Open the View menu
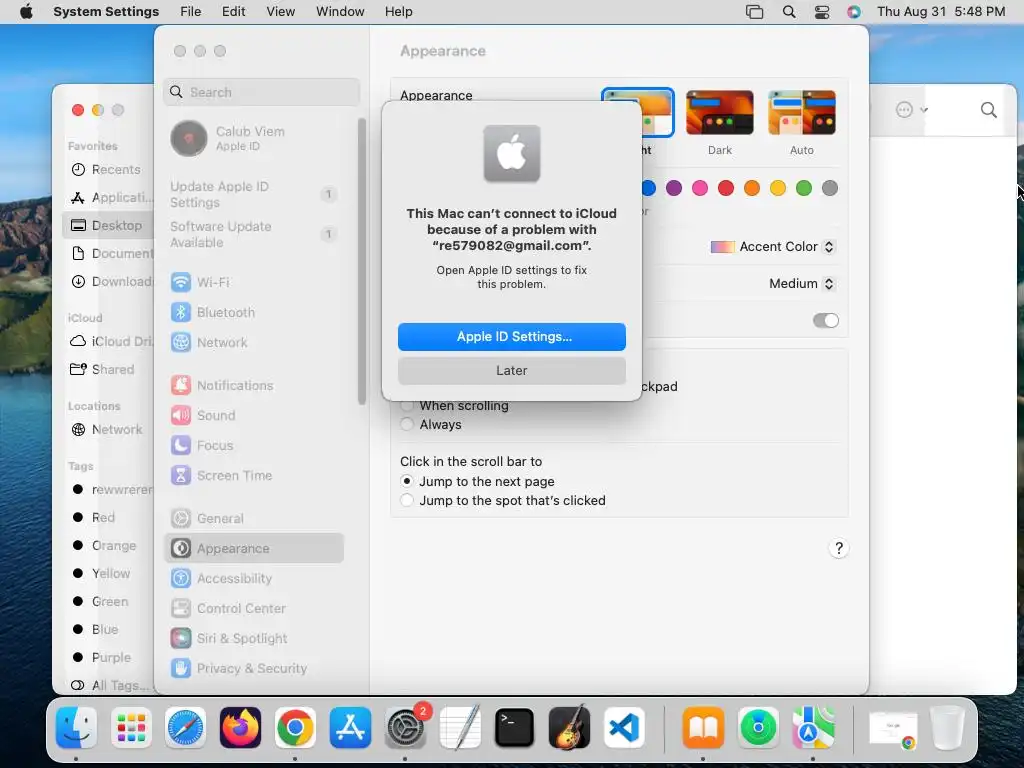The height and width of the screenshot is (768, 1024). point(280,12)
